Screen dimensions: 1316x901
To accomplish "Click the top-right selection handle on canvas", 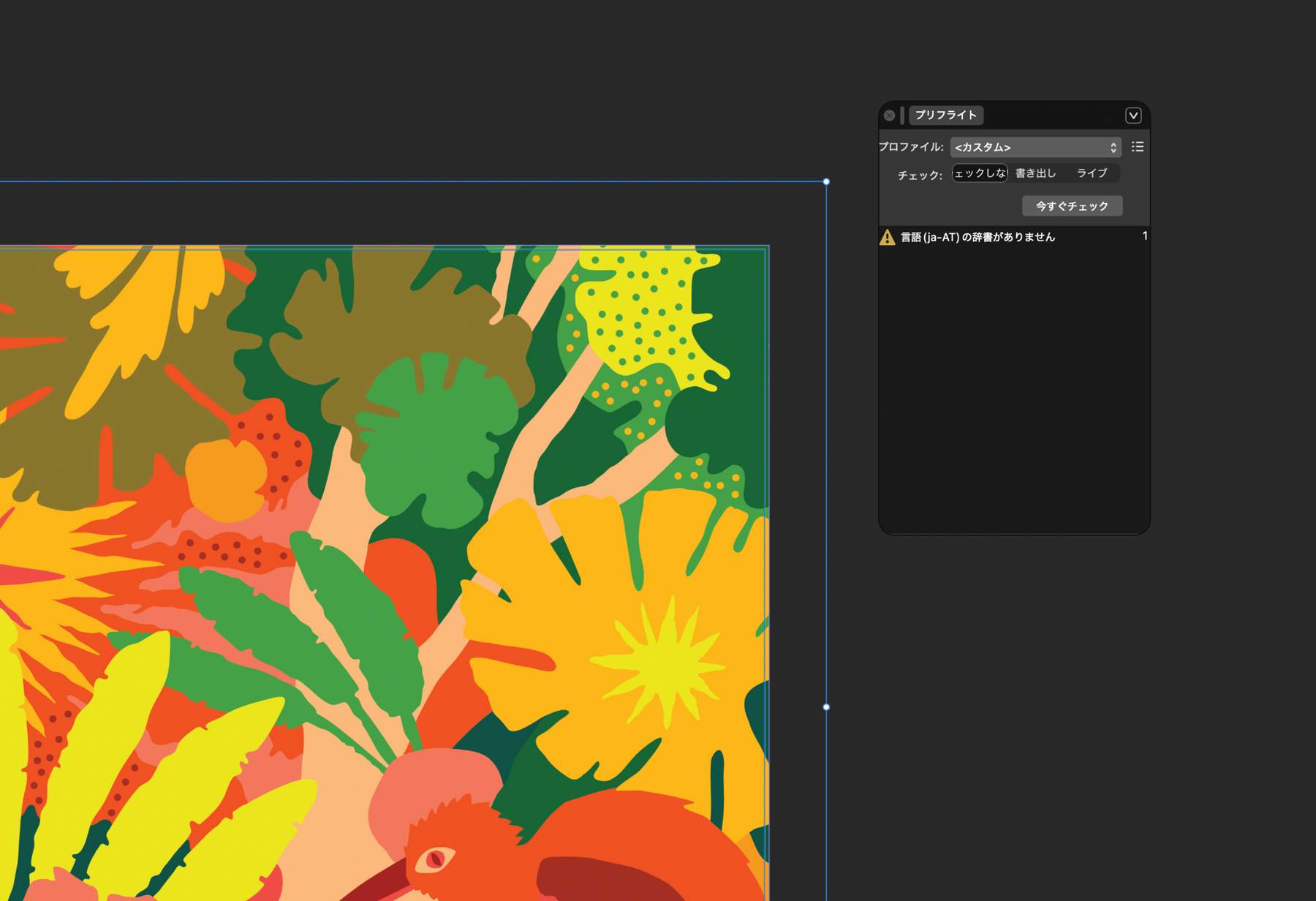I will (x=826, y=181).
